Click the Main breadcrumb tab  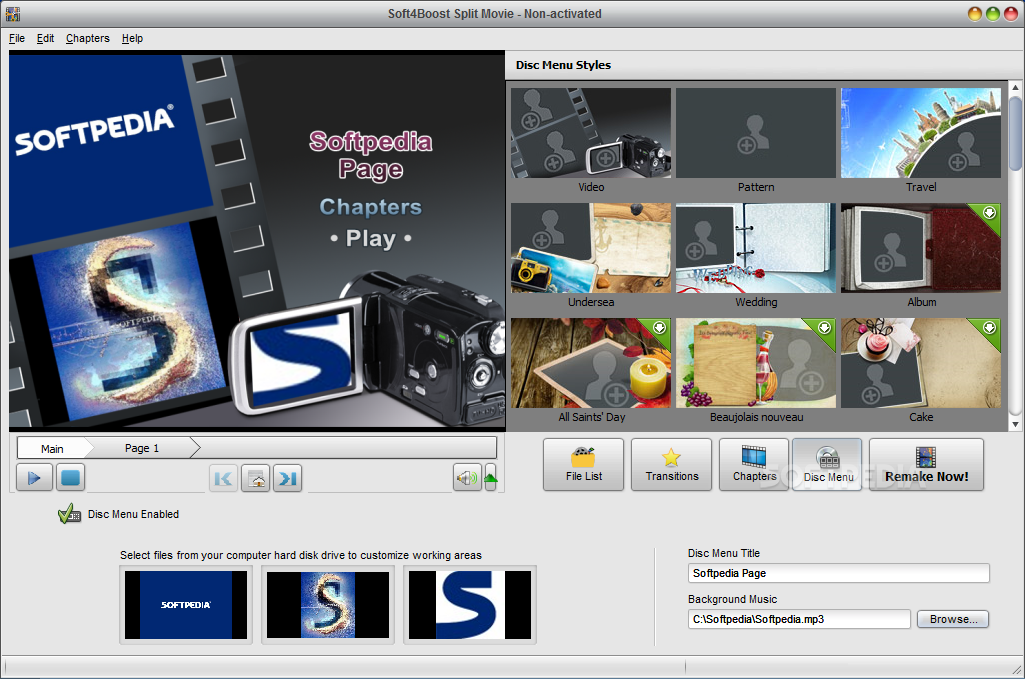(x=52, y=448)
